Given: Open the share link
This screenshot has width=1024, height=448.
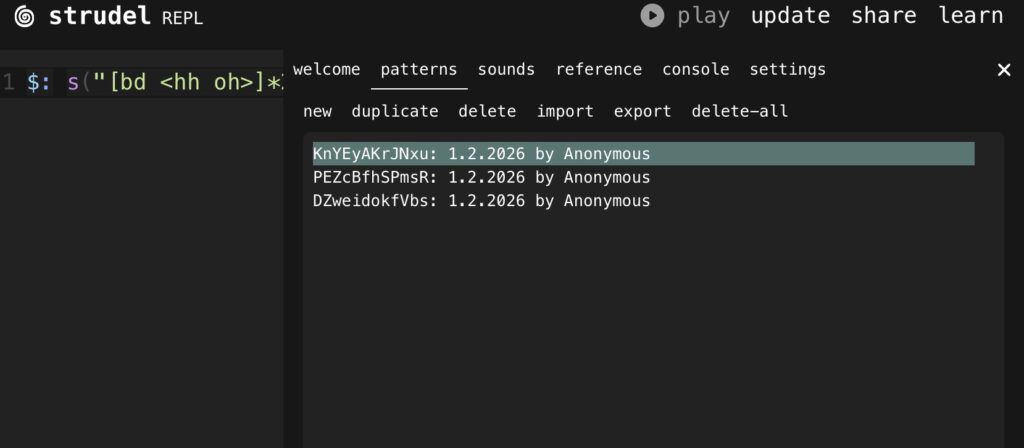Looking at the screenshot, I should (x=883, y=16).
